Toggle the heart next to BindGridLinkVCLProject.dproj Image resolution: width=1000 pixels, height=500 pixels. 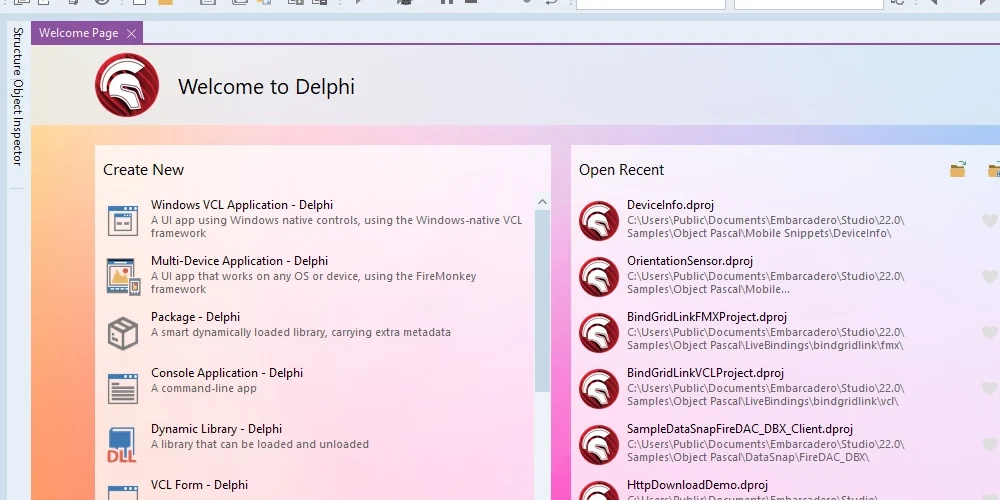pos(989,388)
